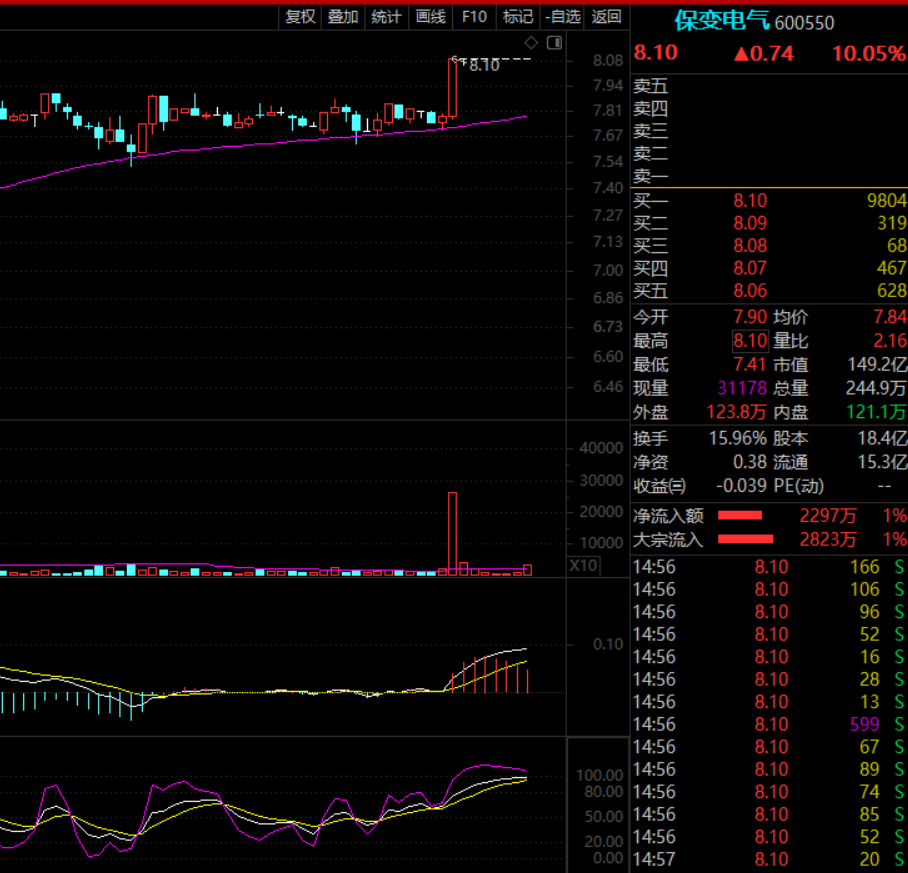Click the 6.46 price axis label
908x873 pixels.
(x=607, y=387)
